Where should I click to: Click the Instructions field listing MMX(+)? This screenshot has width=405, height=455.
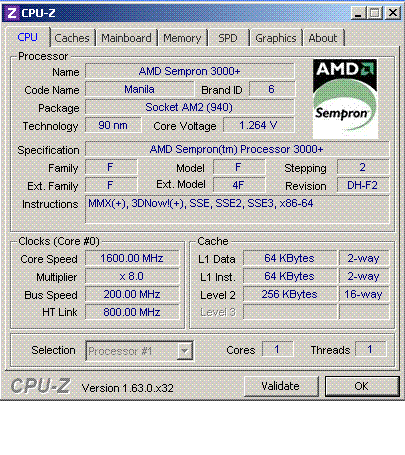[x=237, y=209]
